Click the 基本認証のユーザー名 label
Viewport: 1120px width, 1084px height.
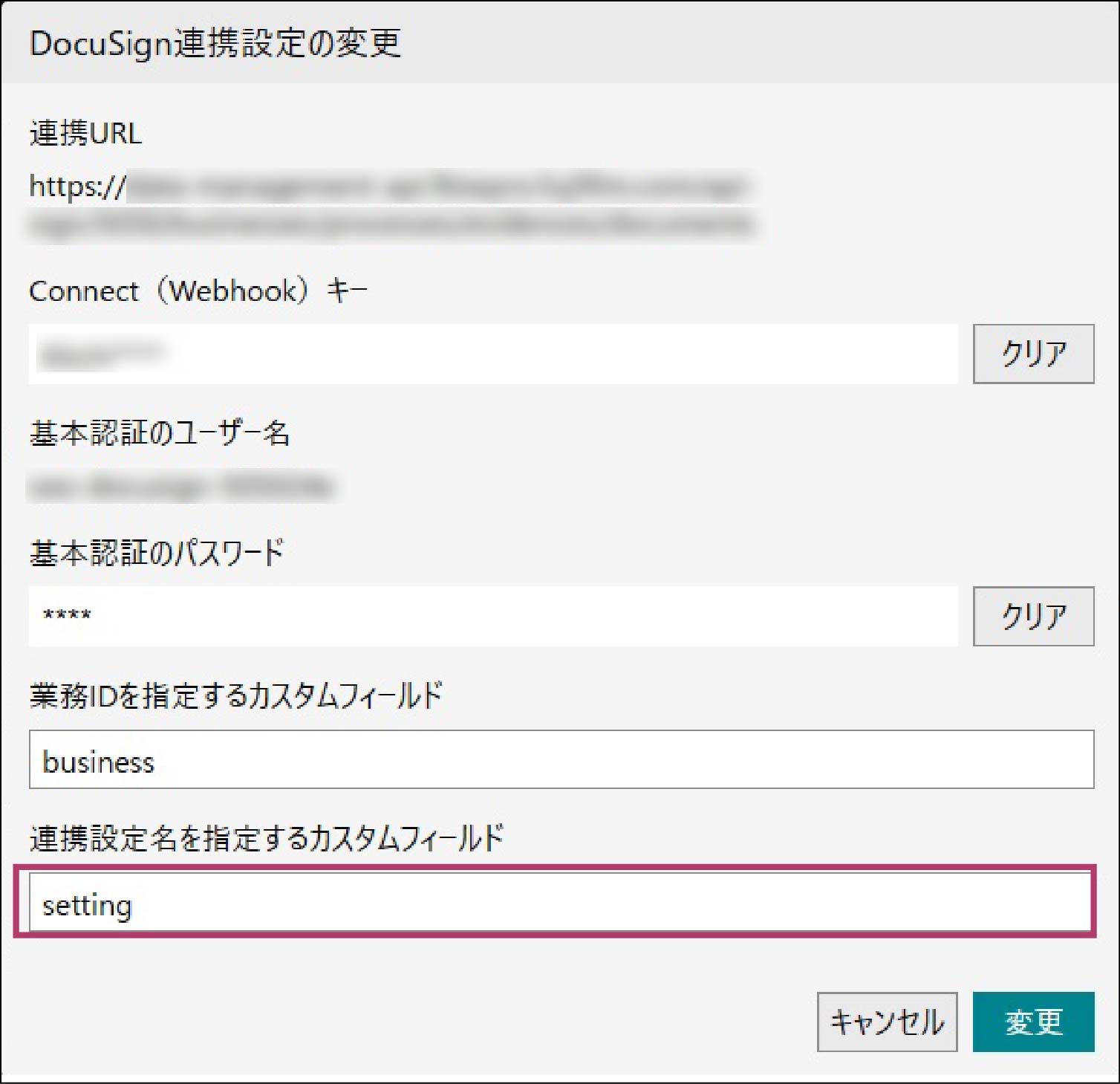click(159, 432)
